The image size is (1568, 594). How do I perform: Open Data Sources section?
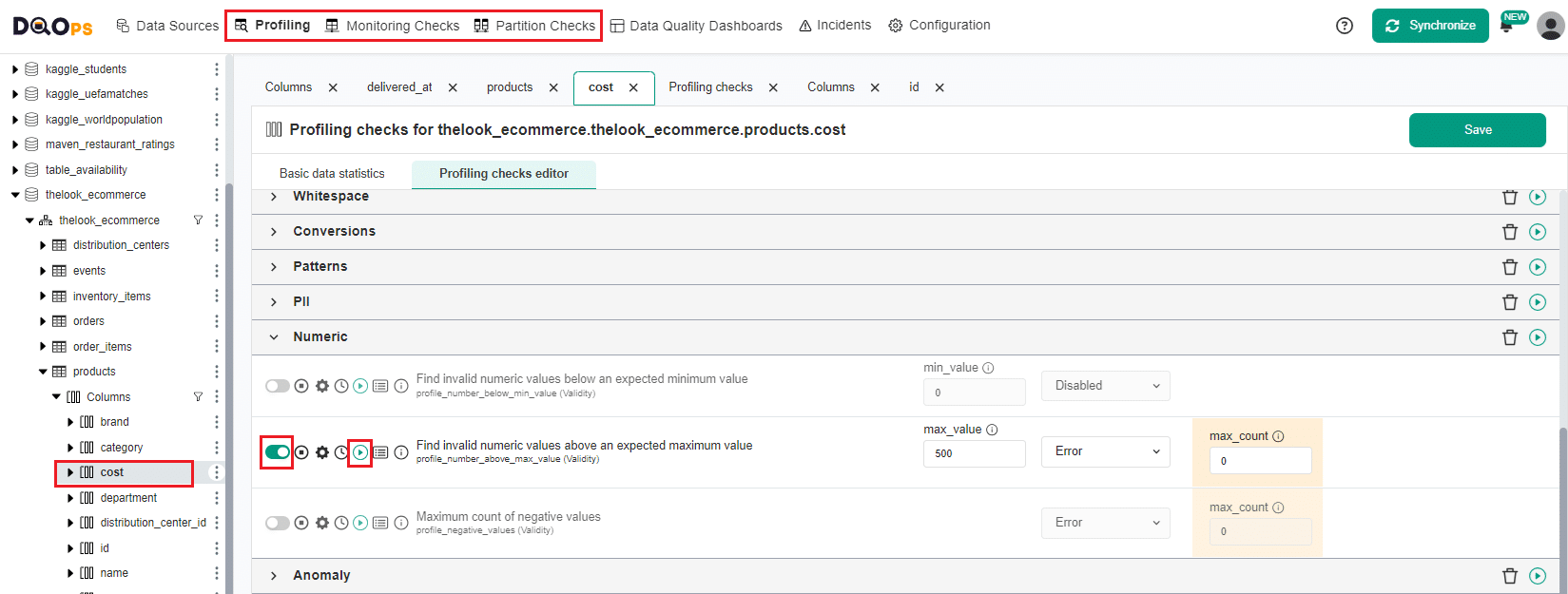[167, 26]
